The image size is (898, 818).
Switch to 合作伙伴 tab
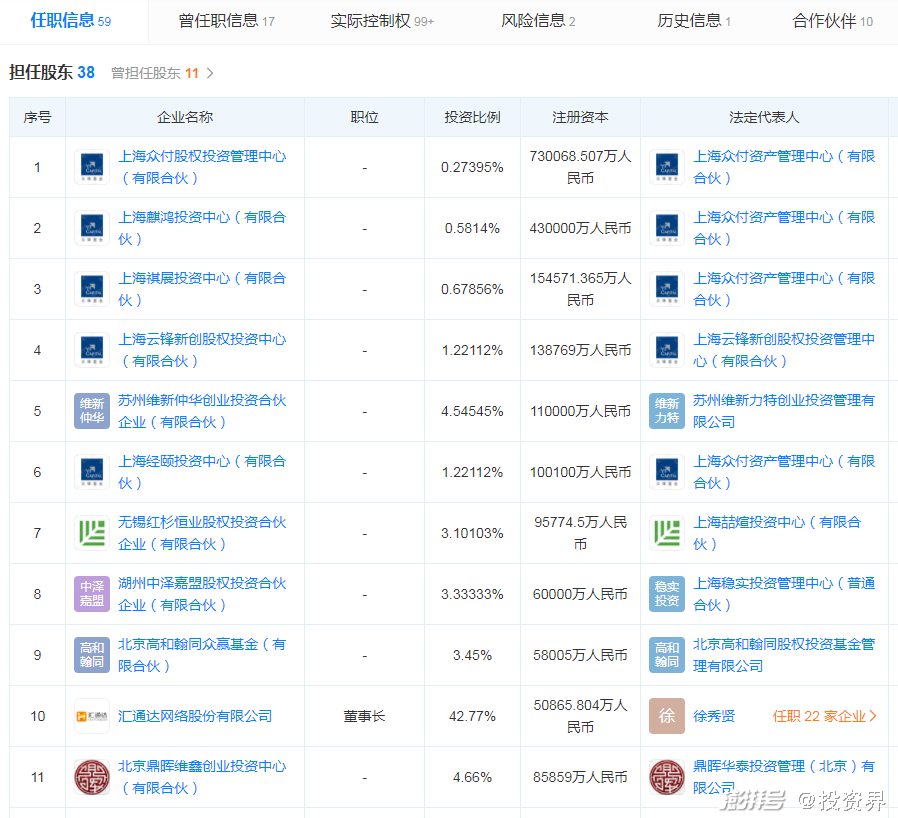point(832,21)
